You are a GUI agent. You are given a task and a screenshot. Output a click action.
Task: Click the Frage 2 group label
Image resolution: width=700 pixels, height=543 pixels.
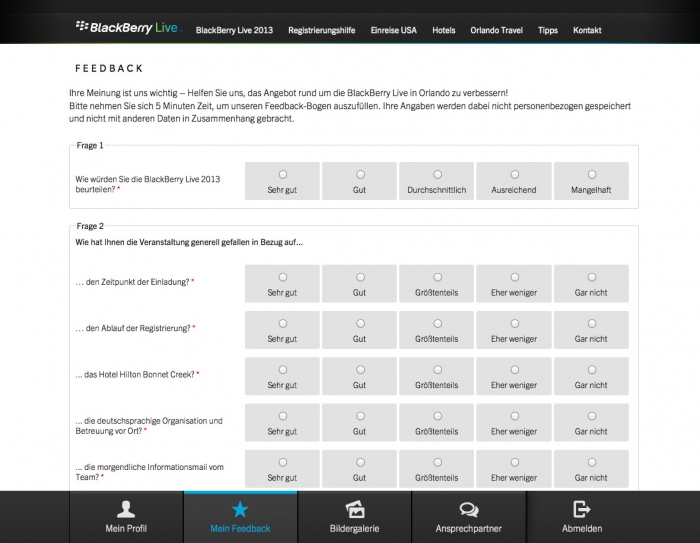pos(90,226)
